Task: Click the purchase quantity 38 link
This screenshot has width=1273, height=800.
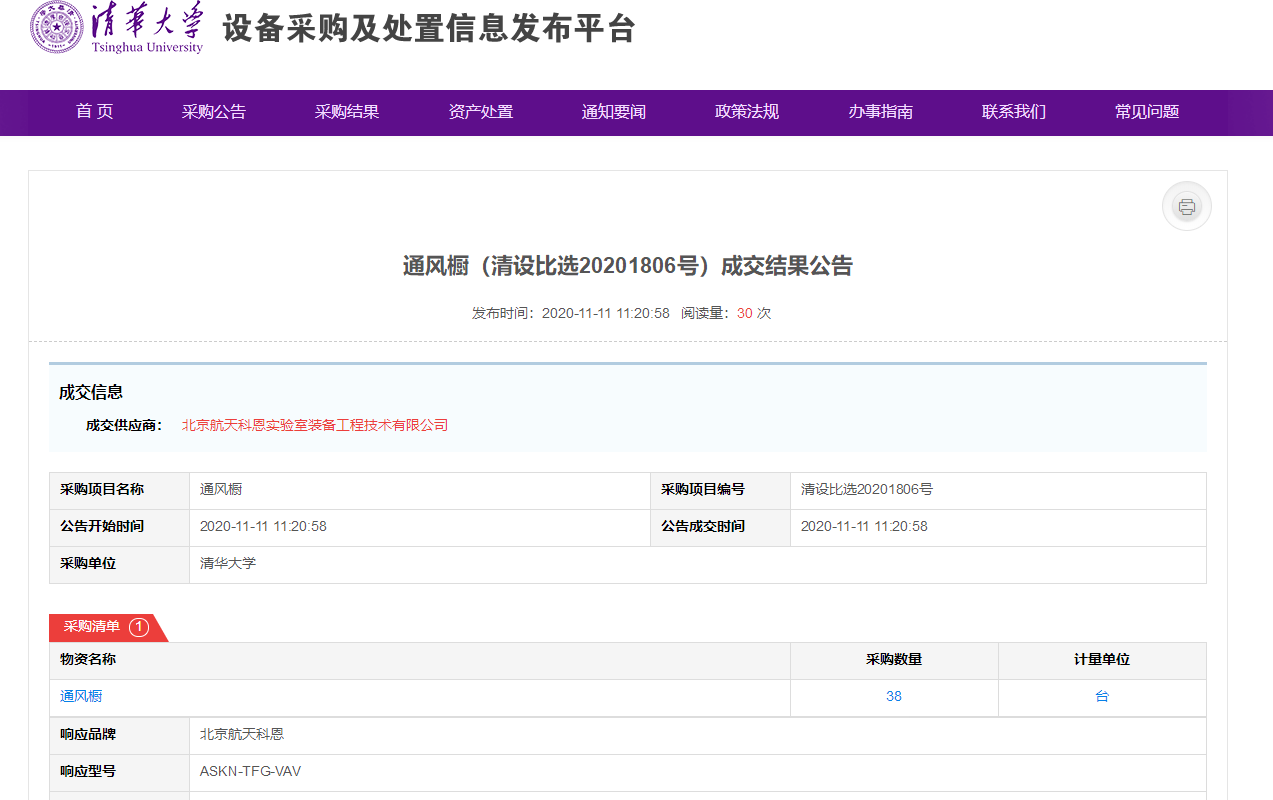Action: pyautogui.click(x=893, y=697)
